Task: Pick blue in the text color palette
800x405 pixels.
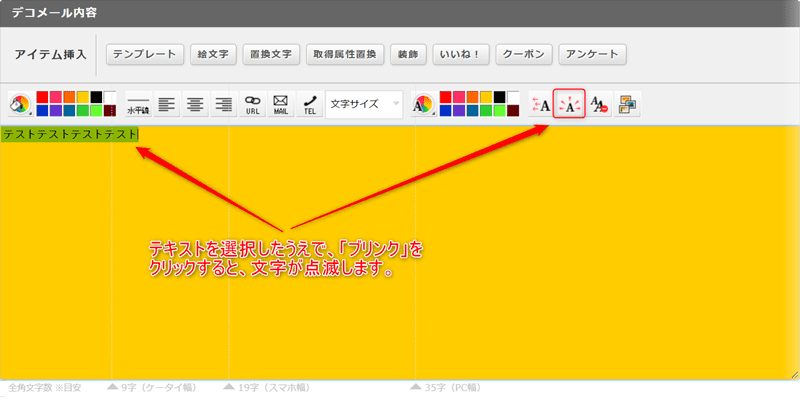Action: pos(445,111)
